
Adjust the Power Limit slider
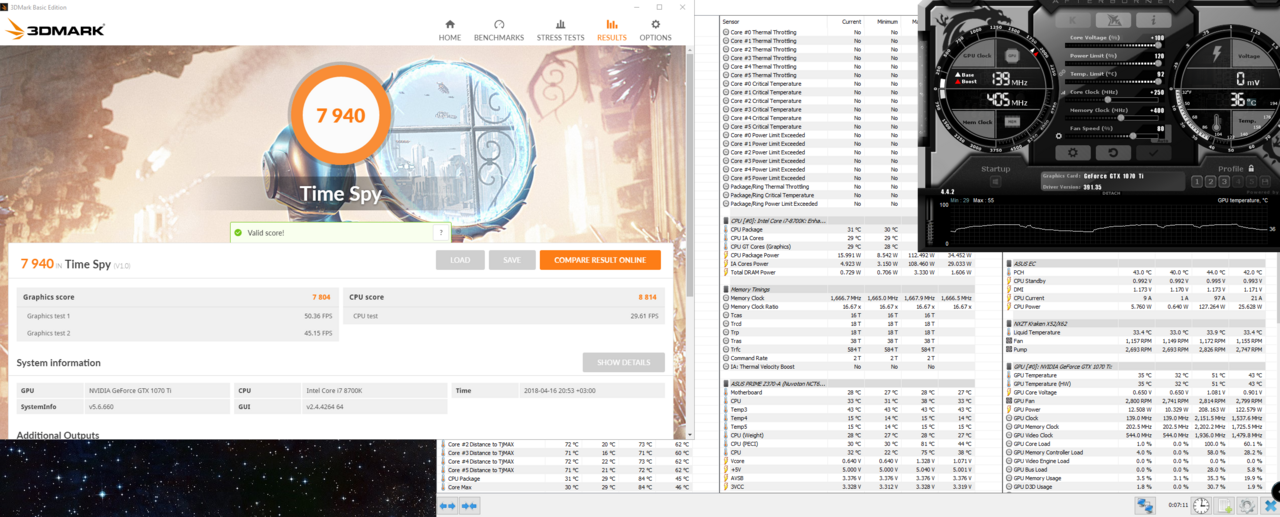pos(1113,63)
